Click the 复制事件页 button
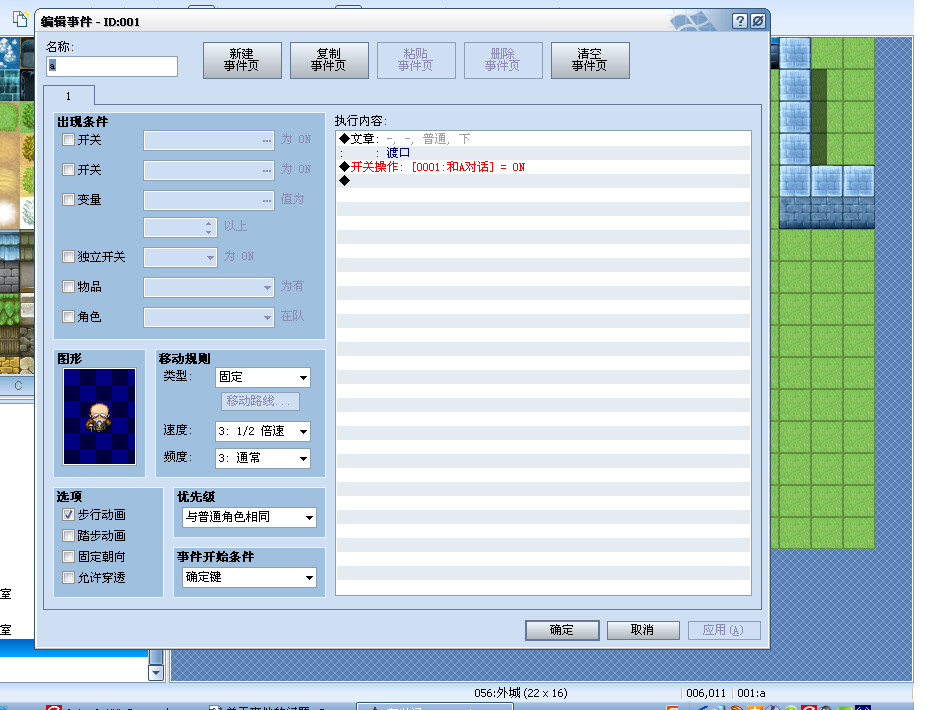 coord(329,60)
